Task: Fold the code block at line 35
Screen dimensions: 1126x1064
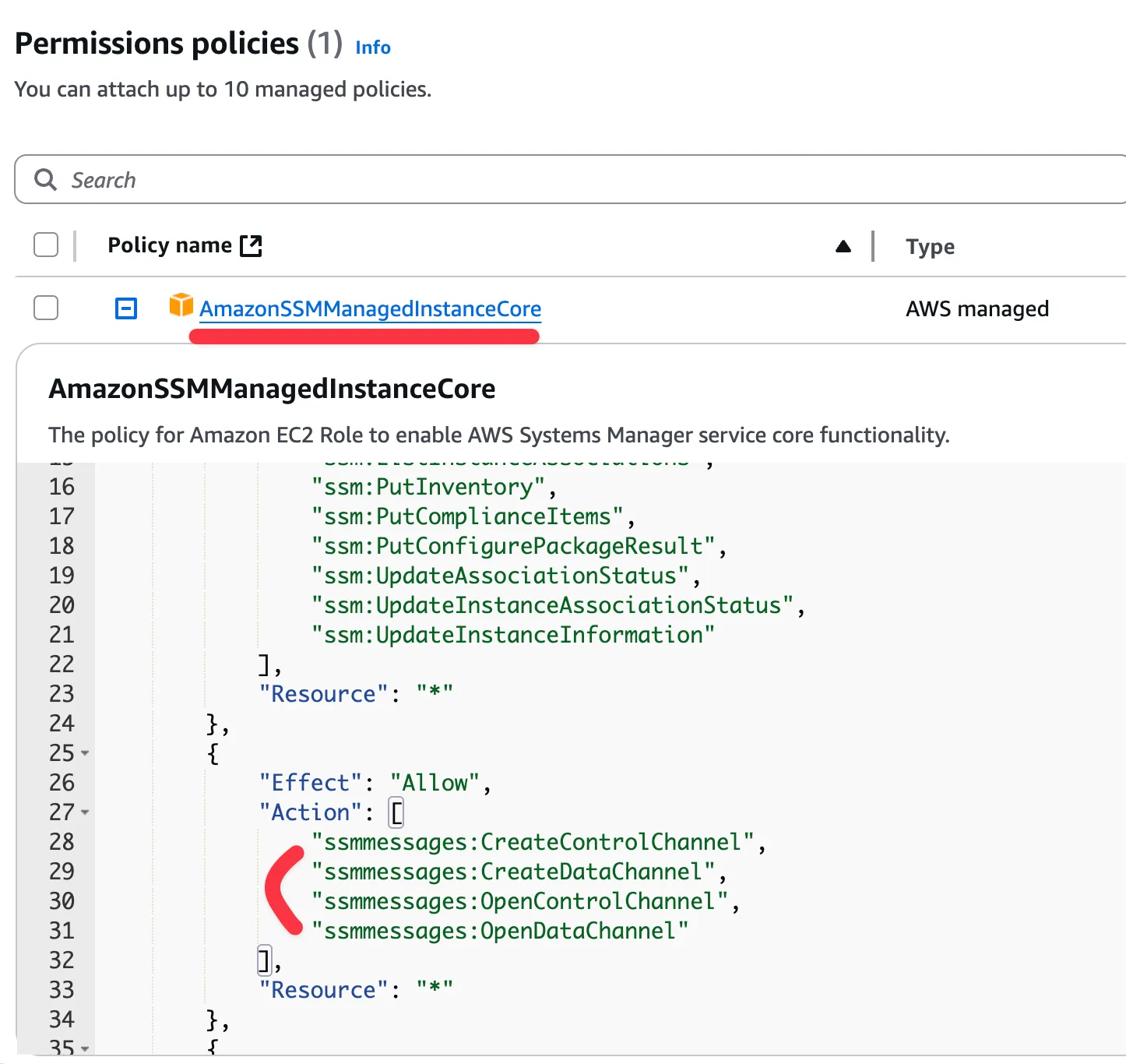Action: click(85, 1048)
